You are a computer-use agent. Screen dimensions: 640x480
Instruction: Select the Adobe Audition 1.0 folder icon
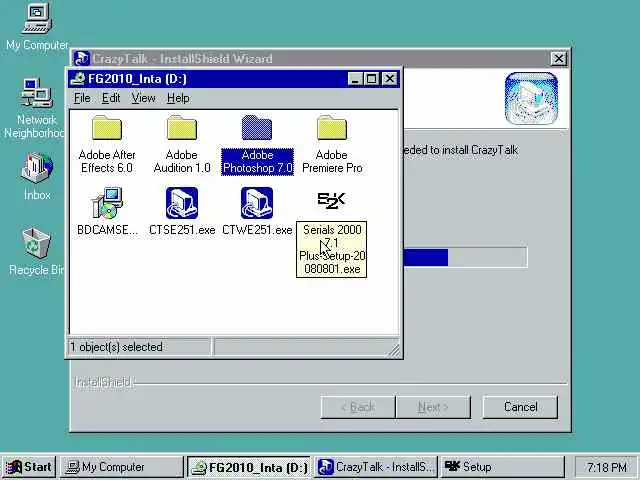point(182,127)
